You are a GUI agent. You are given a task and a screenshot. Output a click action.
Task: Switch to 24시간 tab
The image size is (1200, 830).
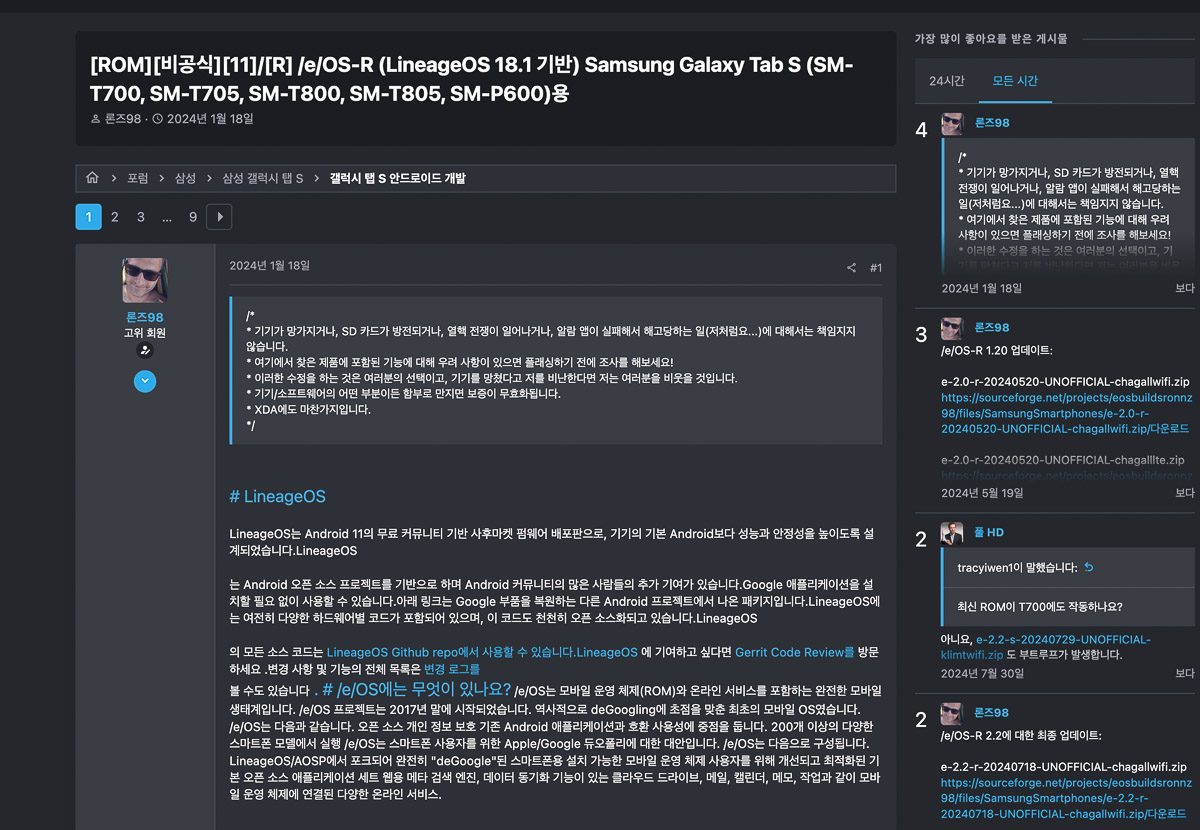947,81
